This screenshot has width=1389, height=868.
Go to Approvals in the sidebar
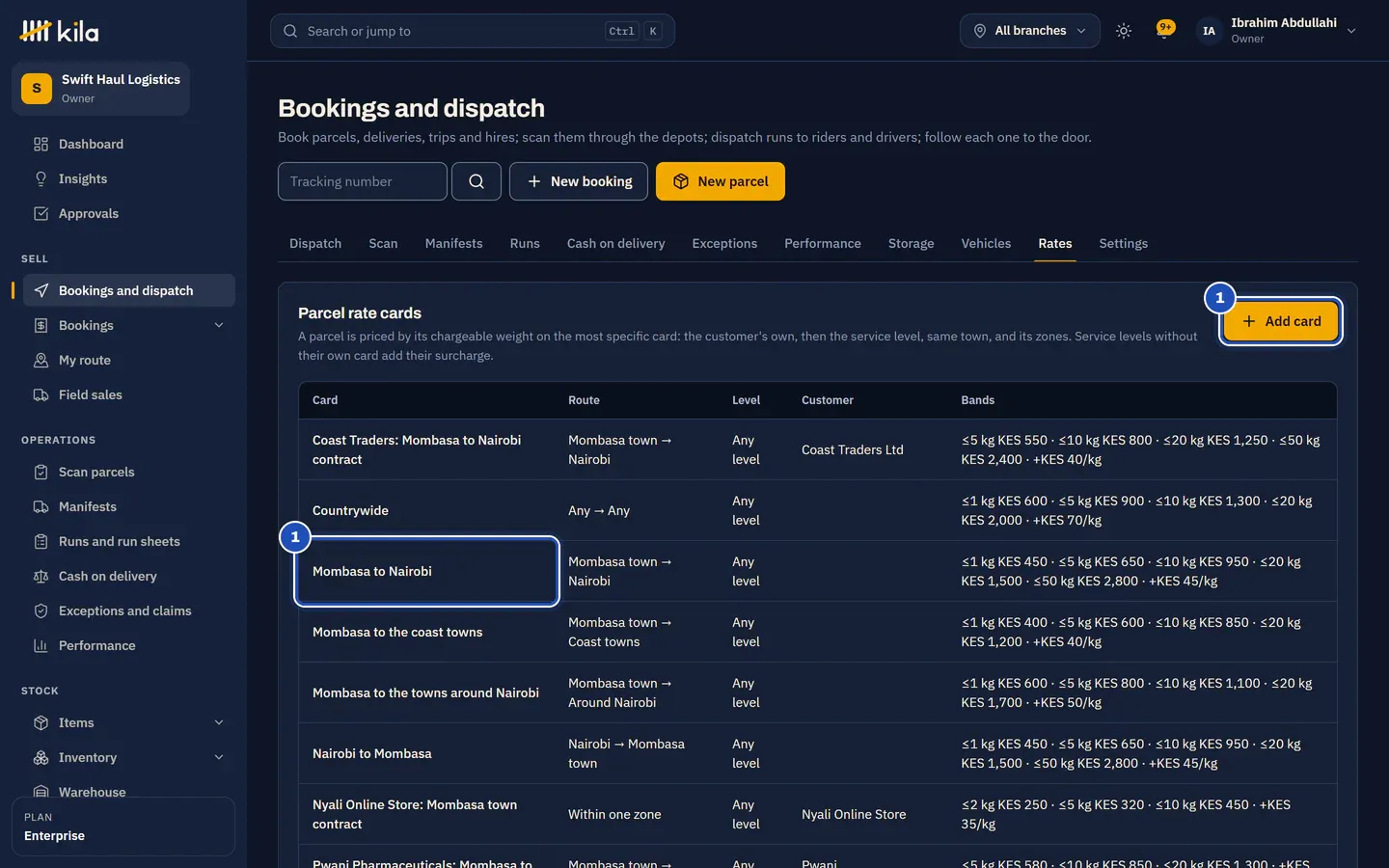[x=128, y=213]
